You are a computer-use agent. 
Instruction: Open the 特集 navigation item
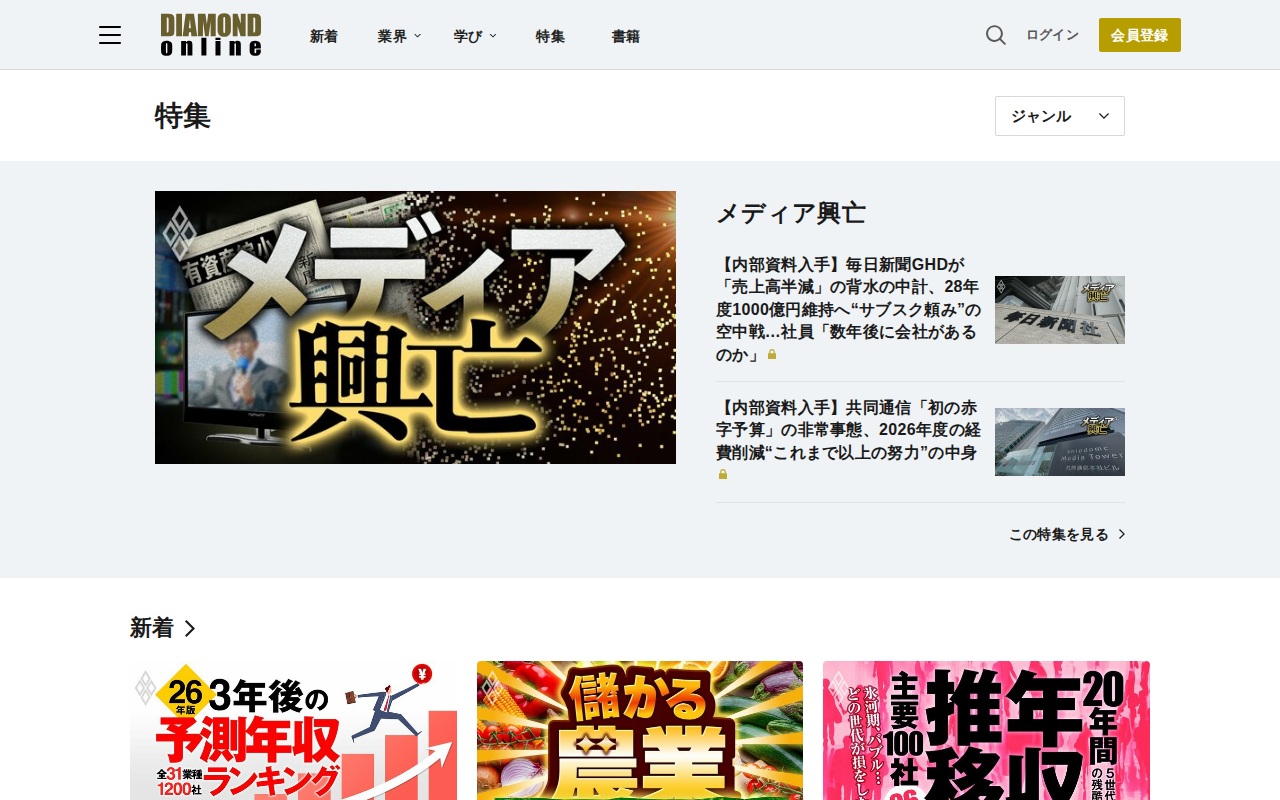[x=550, y=36]
